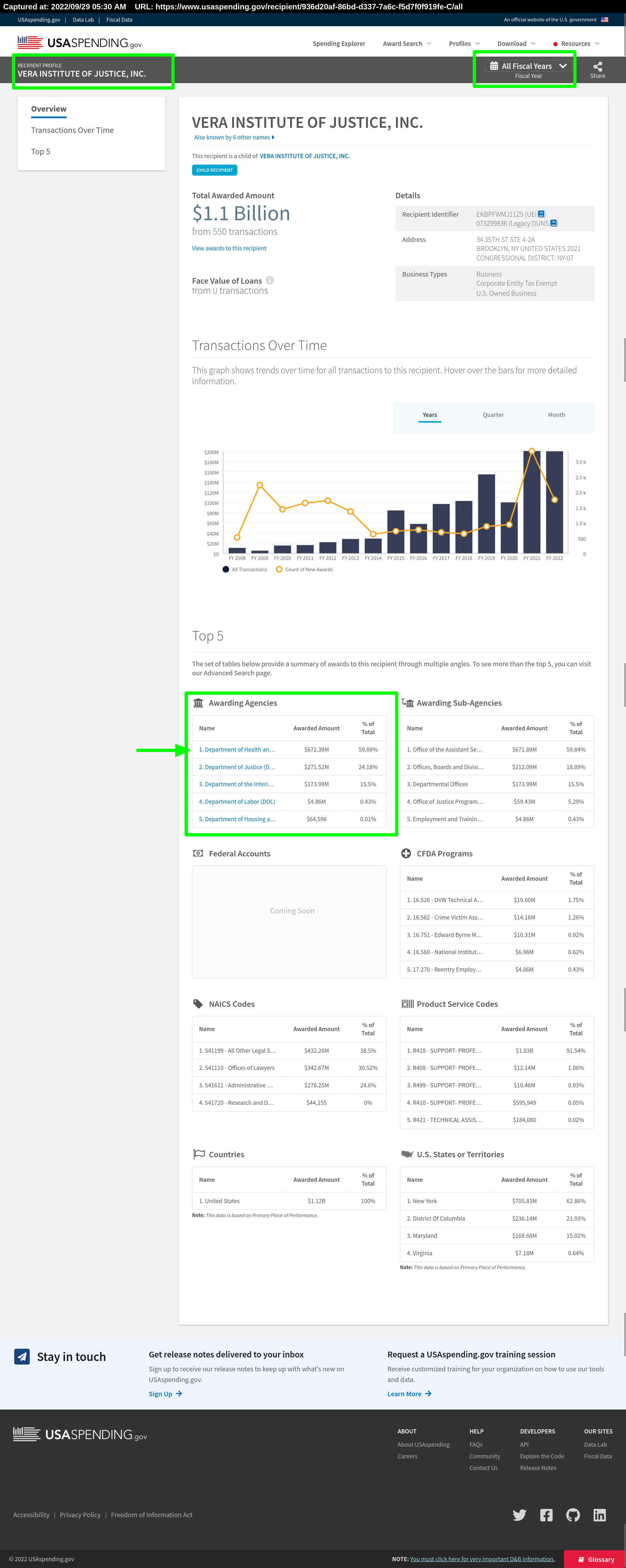Image resolution: width=626 pixels, height=1568 pixels.
Task: Expand Also known by 6 other names
Action: tap(234, 137)
